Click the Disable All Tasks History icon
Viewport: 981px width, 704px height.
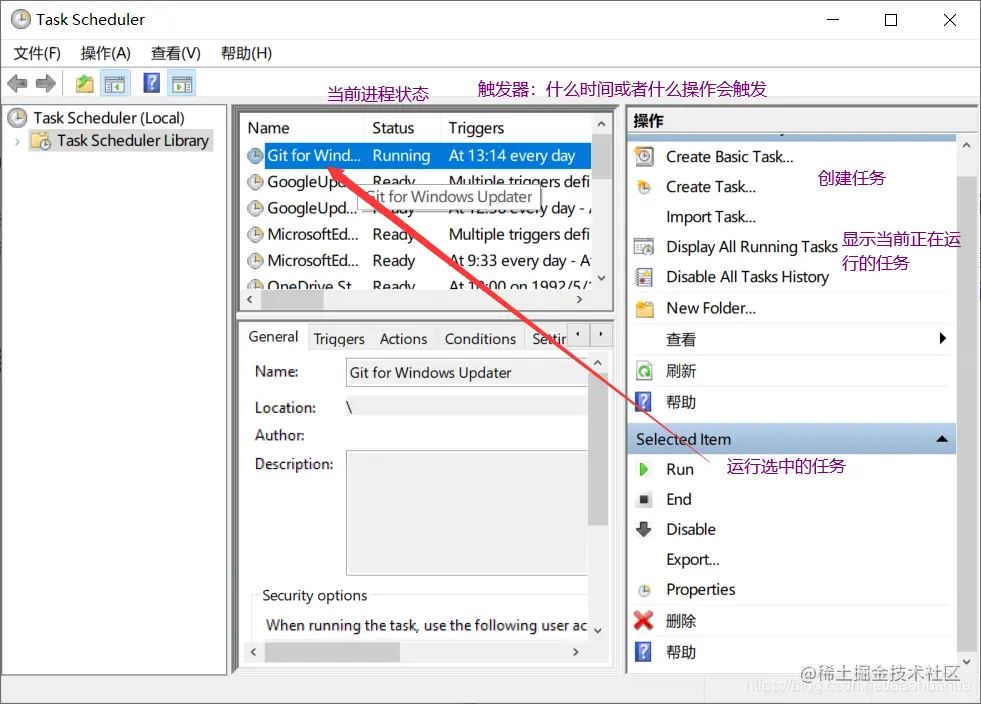pyautogui.click(x=644, y=277)
